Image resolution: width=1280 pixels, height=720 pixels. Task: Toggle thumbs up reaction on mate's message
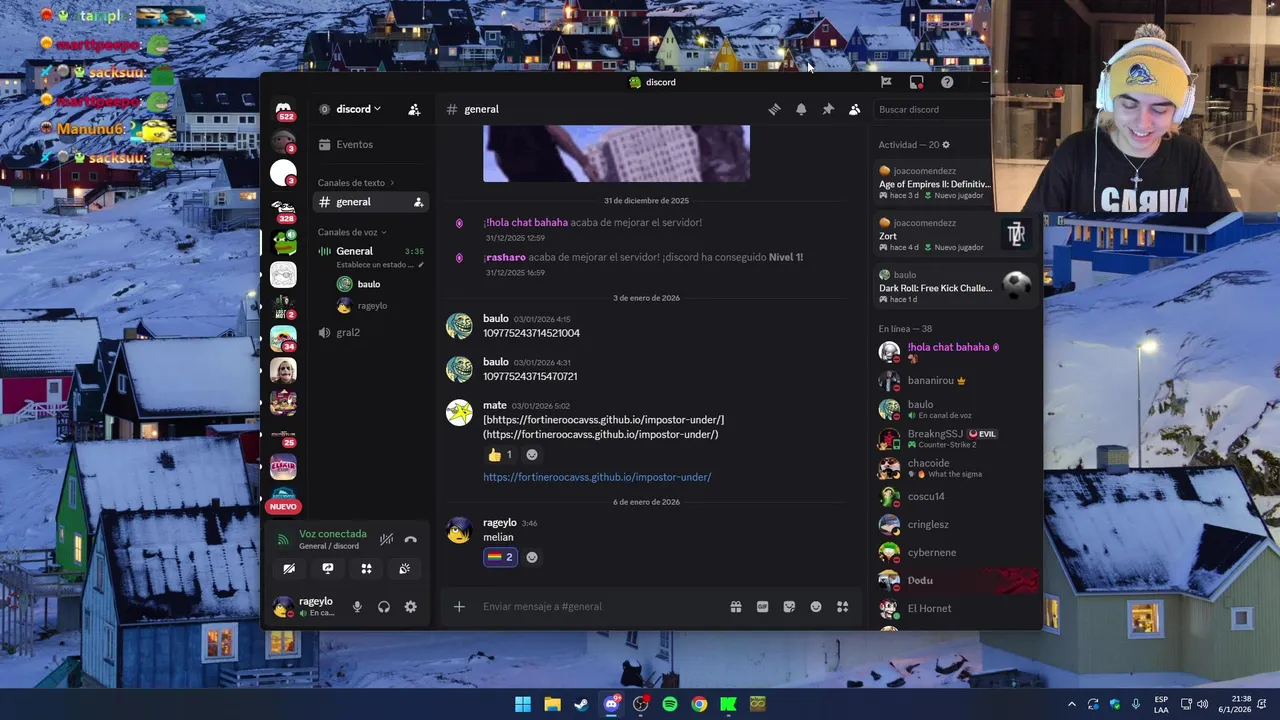click(500, 454)
